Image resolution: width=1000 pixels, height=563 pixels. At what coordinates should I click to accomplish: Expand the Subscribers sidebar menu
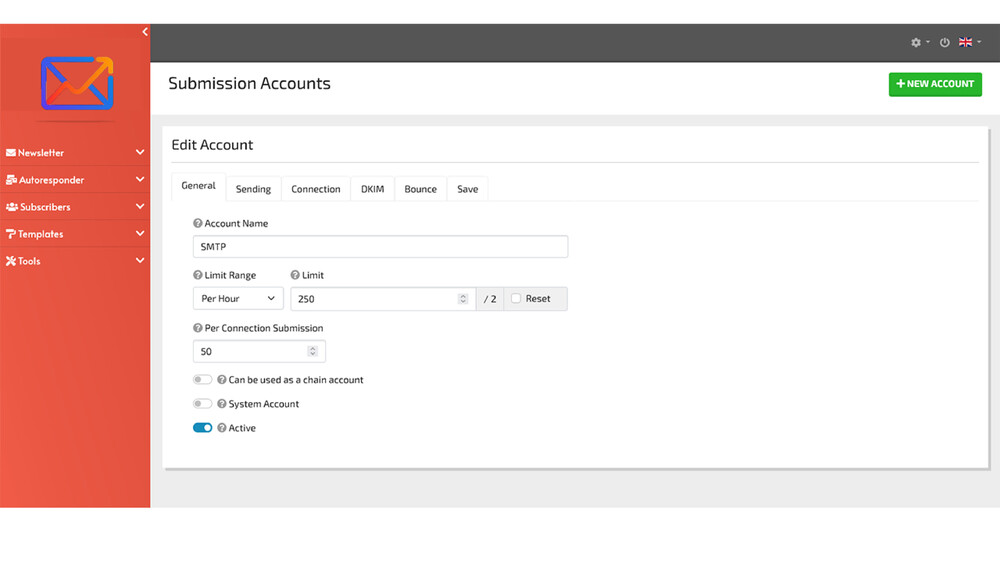click(75, 207)
